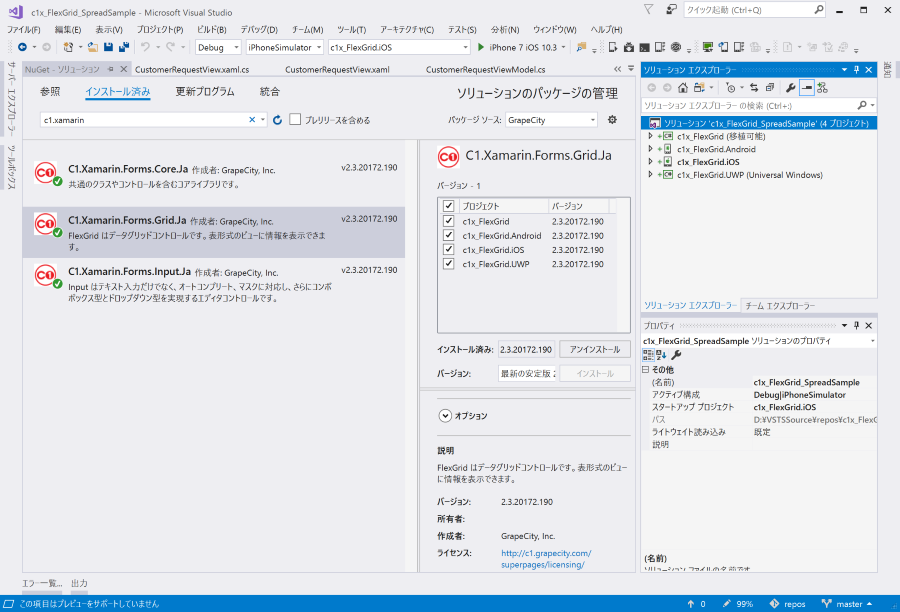This screenshot has height=612, width=900.
Task: Toggle the Include prerelease checkbox
Action: [x=295, y=119]
